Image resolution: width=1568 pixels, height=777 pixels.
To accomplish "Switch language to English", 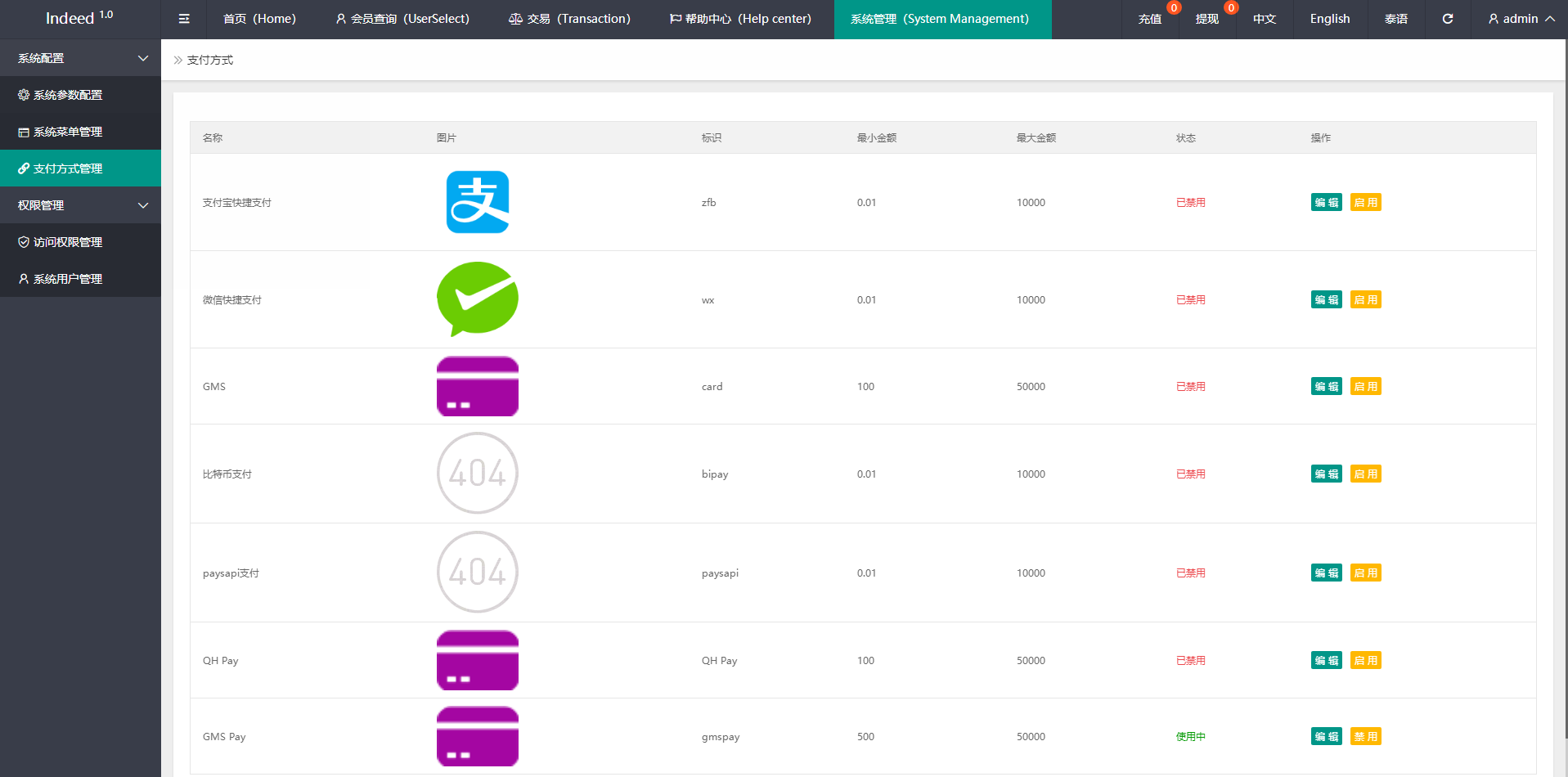I will 1330,19.
